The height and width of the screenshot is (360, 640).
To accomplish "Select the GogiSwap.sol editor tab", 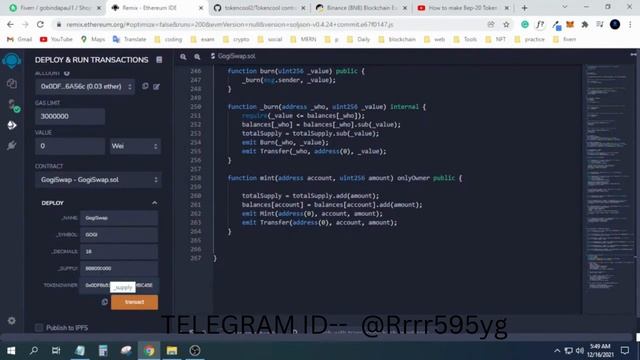I will click(x=233, y=56).
